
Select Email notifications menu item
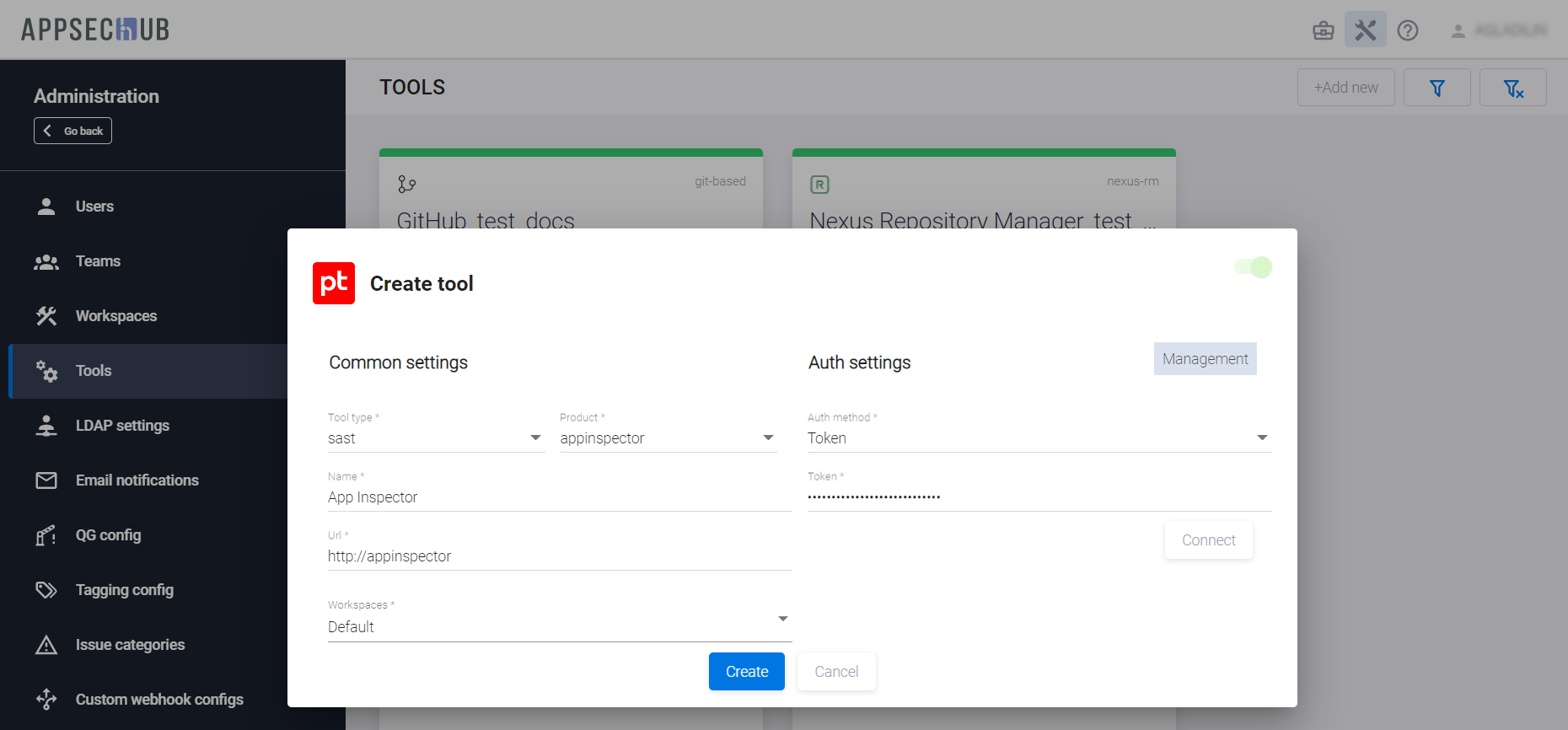tap(137, 480)
